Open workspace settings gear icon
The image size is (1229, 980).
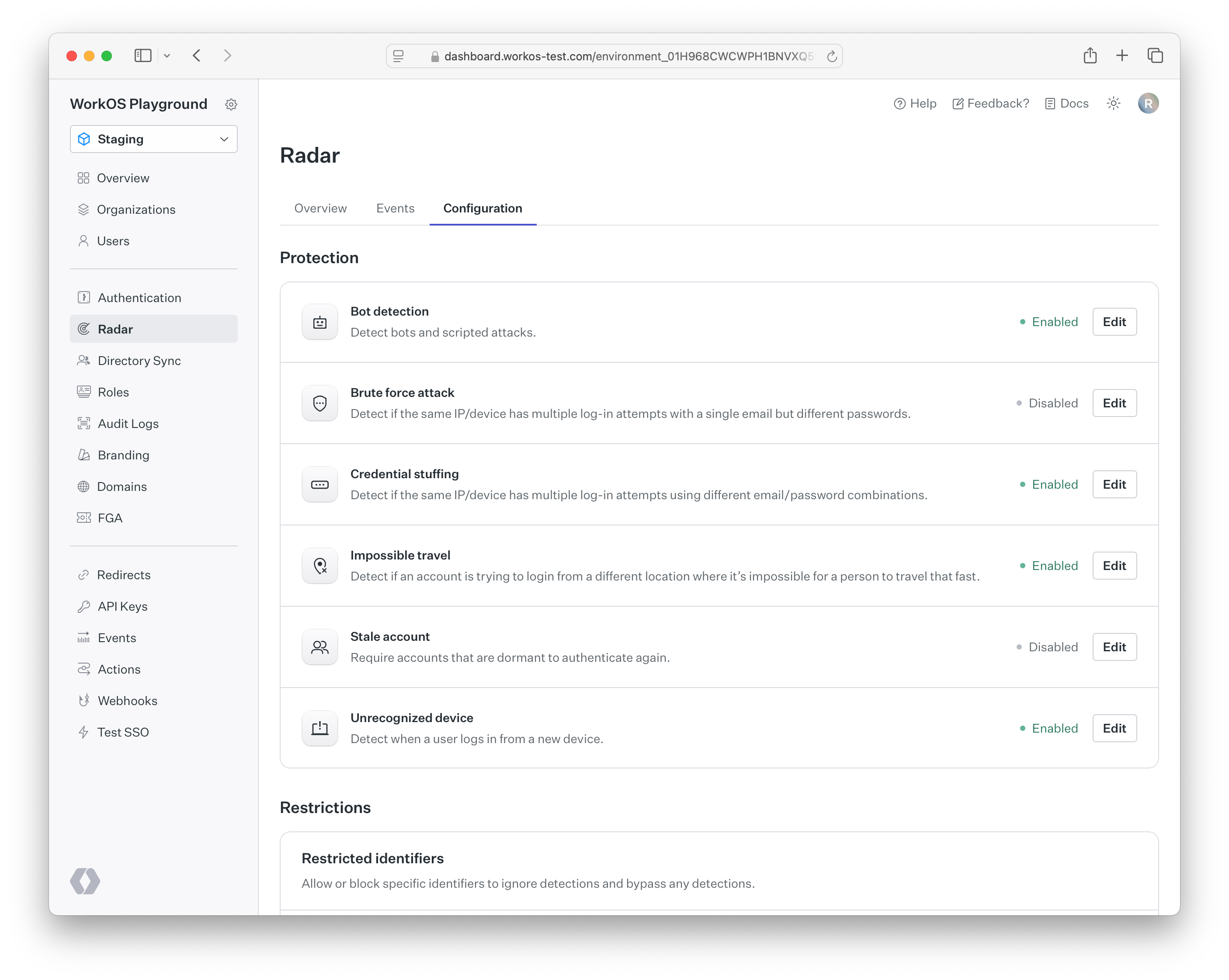231,104
